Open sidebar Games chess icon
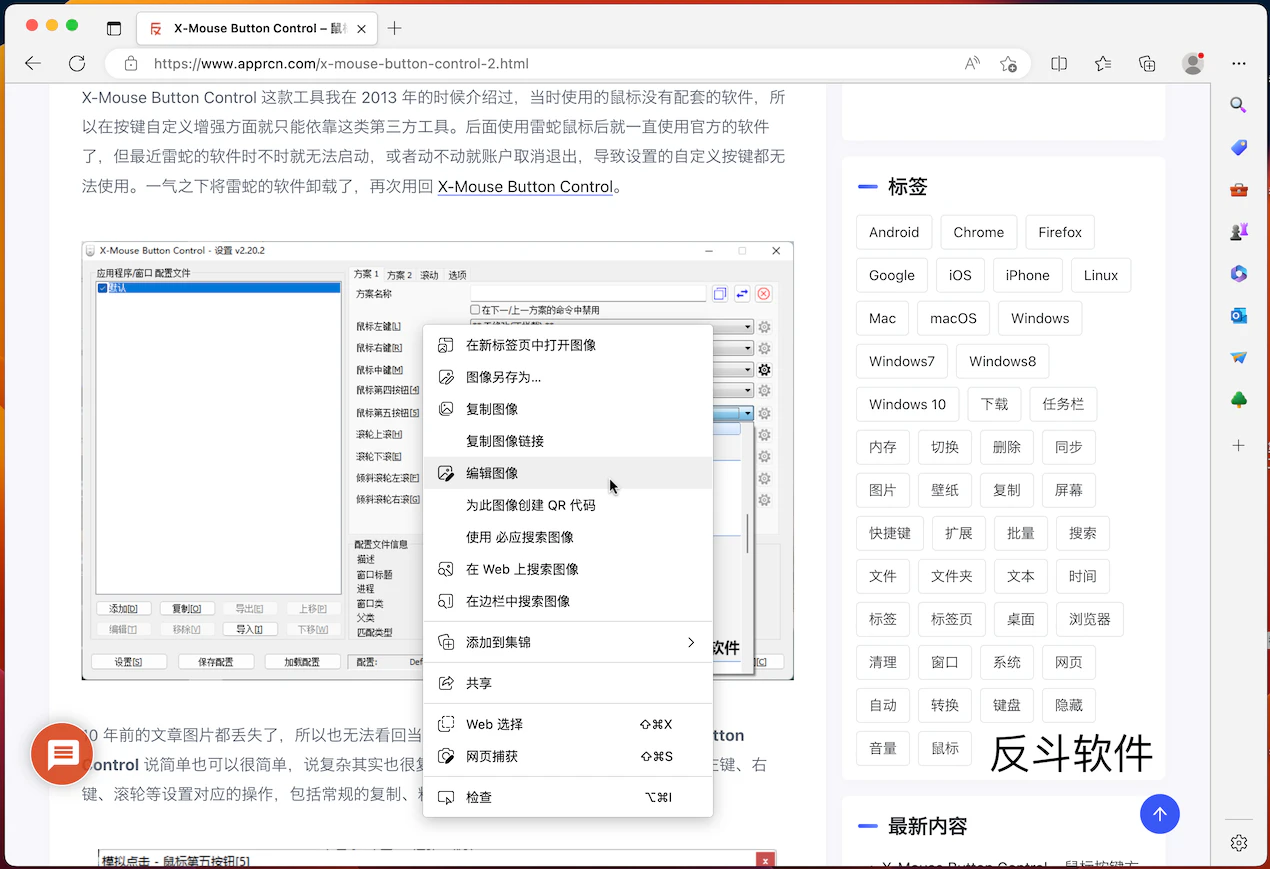The height and width of the screenshot is (869, 1270). point(1239,231)
